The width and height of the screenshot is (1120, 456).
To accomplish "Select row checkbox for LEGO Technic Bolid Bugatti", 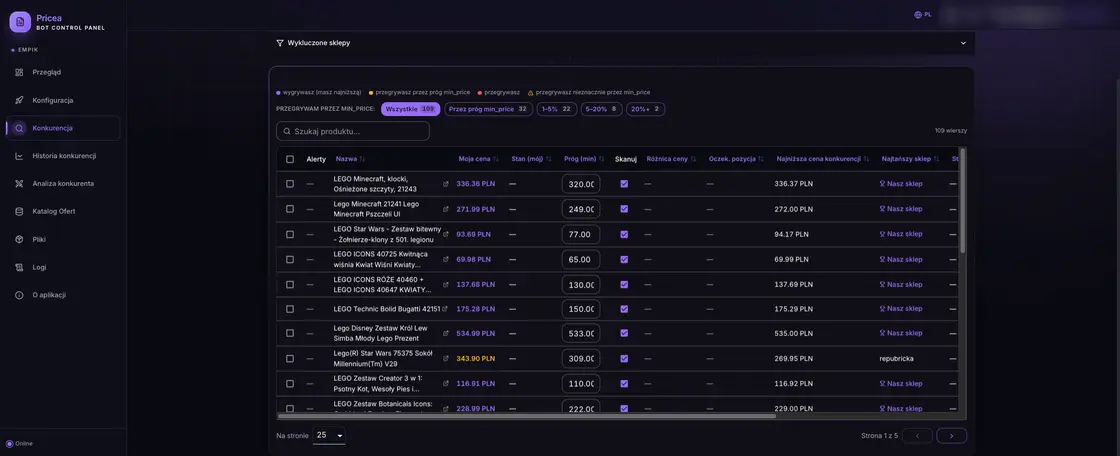I will 290,309.
